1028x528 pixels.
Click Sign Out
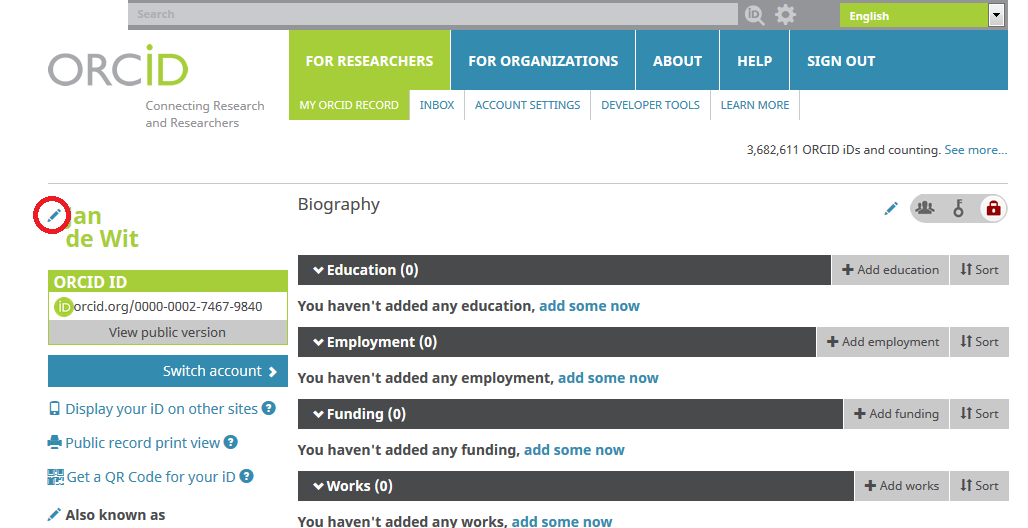coord(841,60)
